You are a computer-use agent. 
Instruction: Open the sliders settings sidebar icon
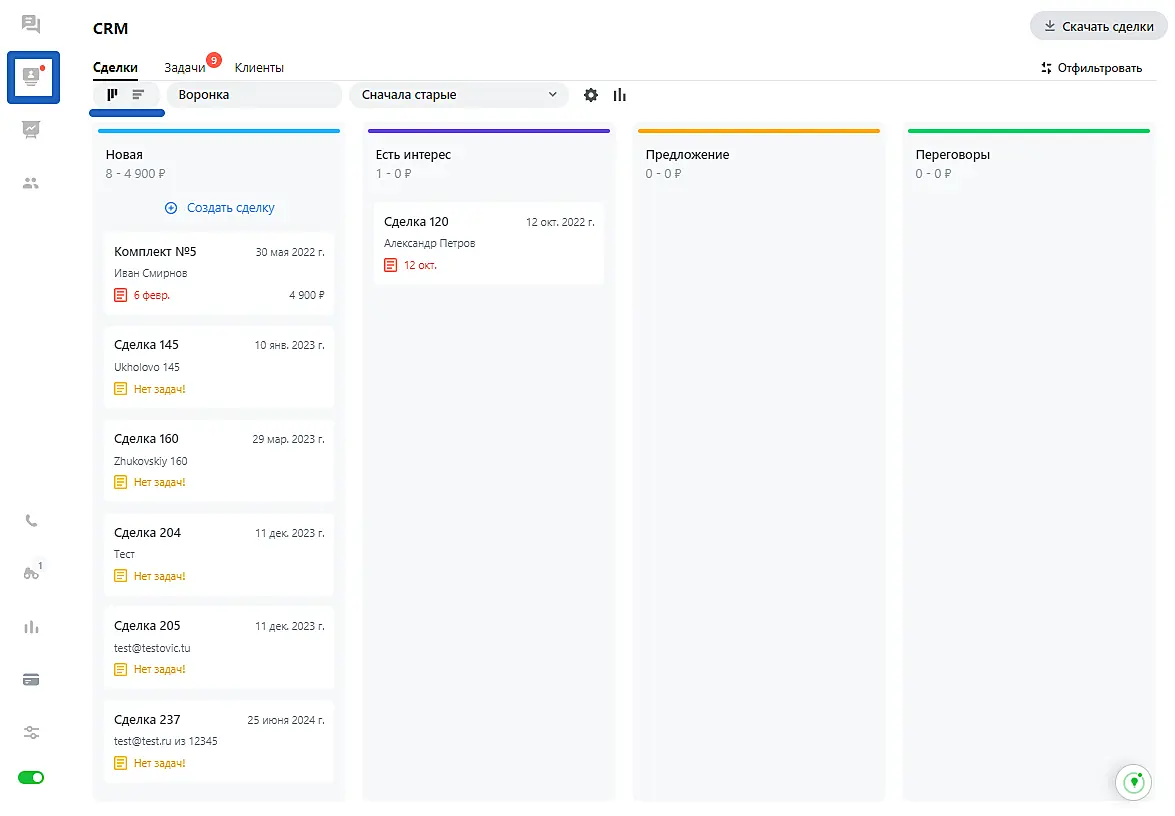(31, 733)
